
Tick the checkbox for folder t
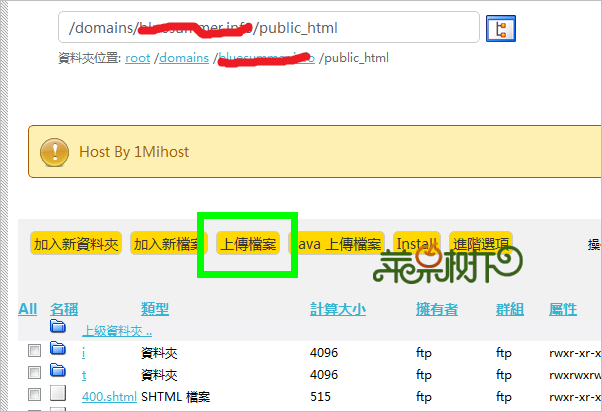coord(34,373)
